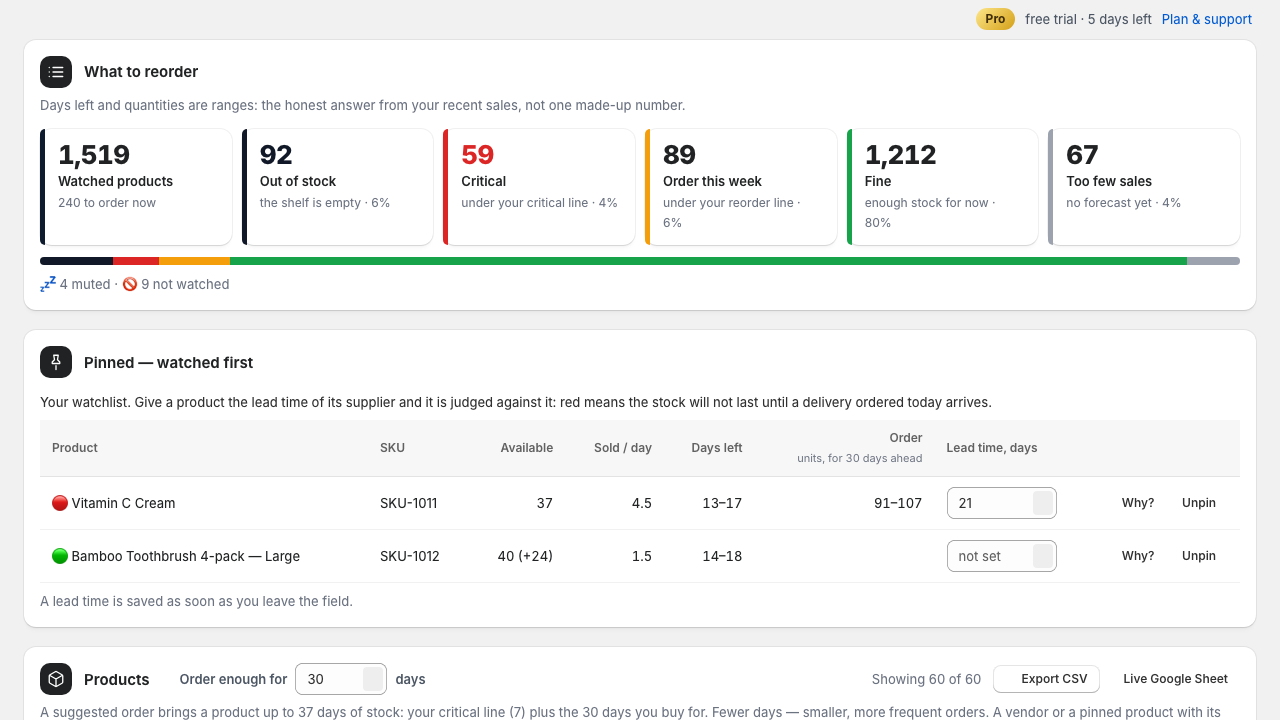
Task: Click the 9 not watched text
Action: pyautogui.click(x=185, y=284)
